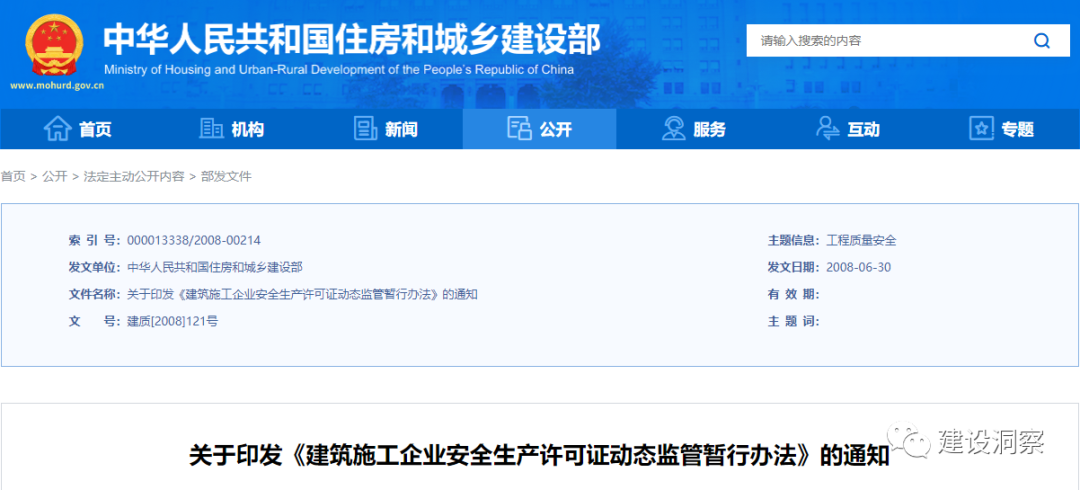Click the bold article heading 关于印发…的通知

tap(540, 456)
